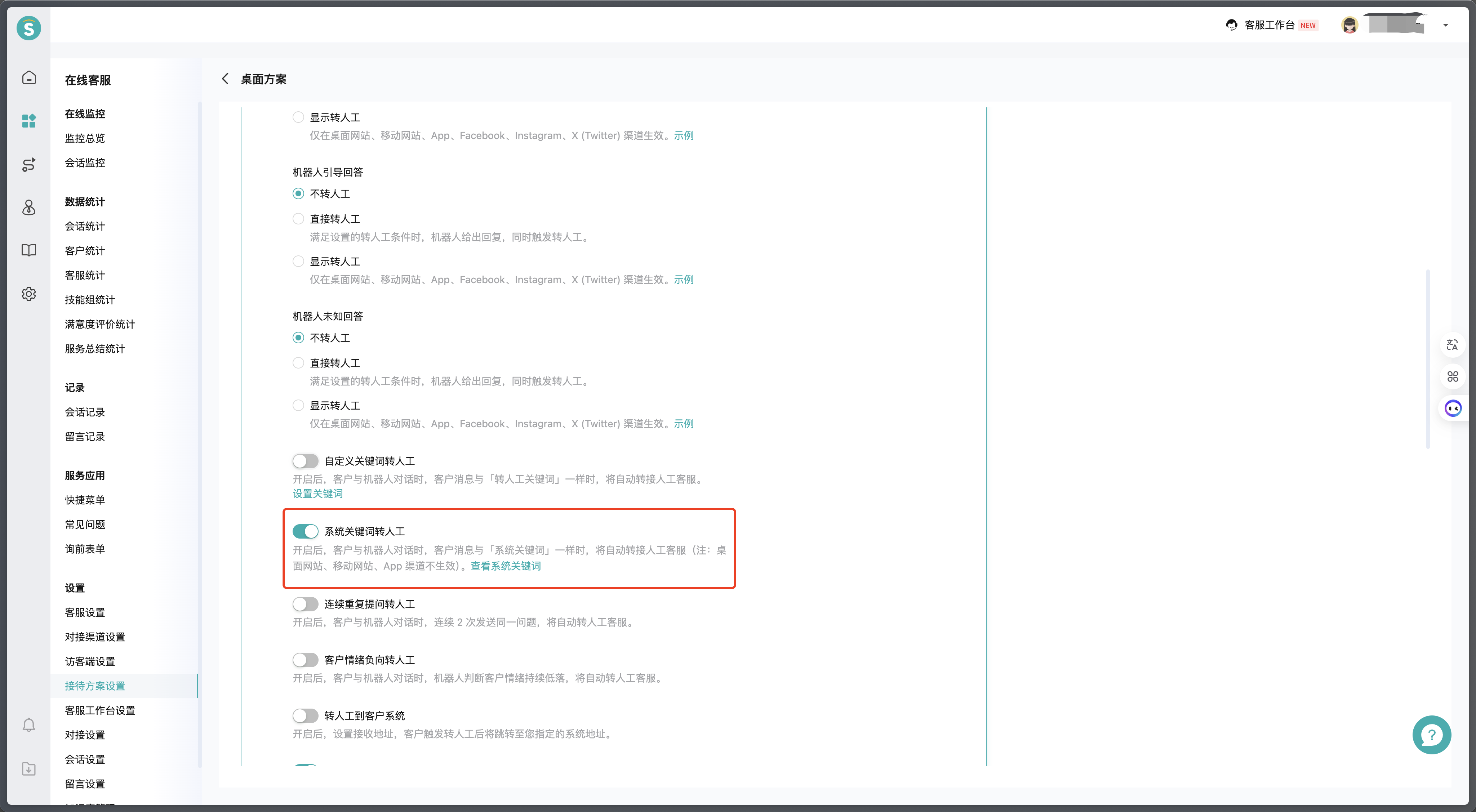
Task: Click the apps grid icon on right edge
Action: (x=1452, y=376)
